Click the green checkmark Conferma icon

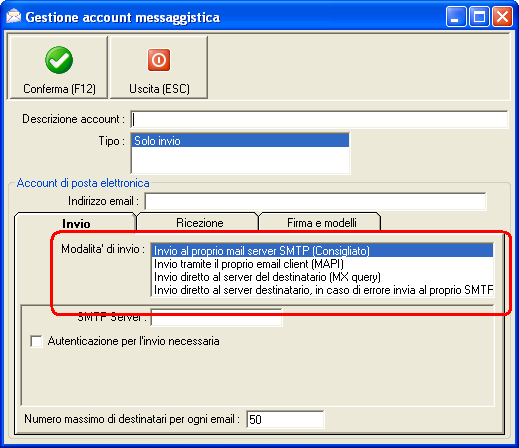[x=59, y=60]
